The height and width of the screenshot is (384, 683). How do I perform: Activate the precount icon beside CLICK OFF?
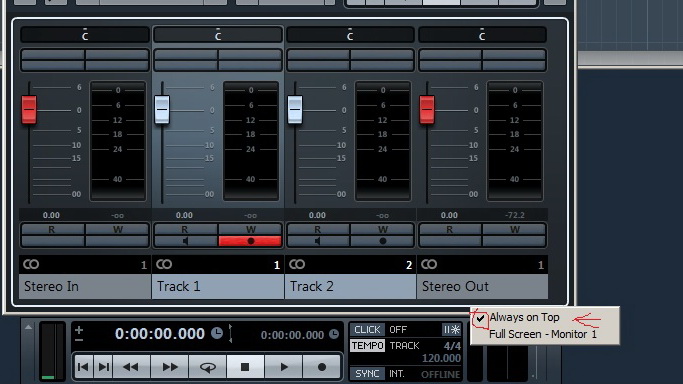click(451, 330)
